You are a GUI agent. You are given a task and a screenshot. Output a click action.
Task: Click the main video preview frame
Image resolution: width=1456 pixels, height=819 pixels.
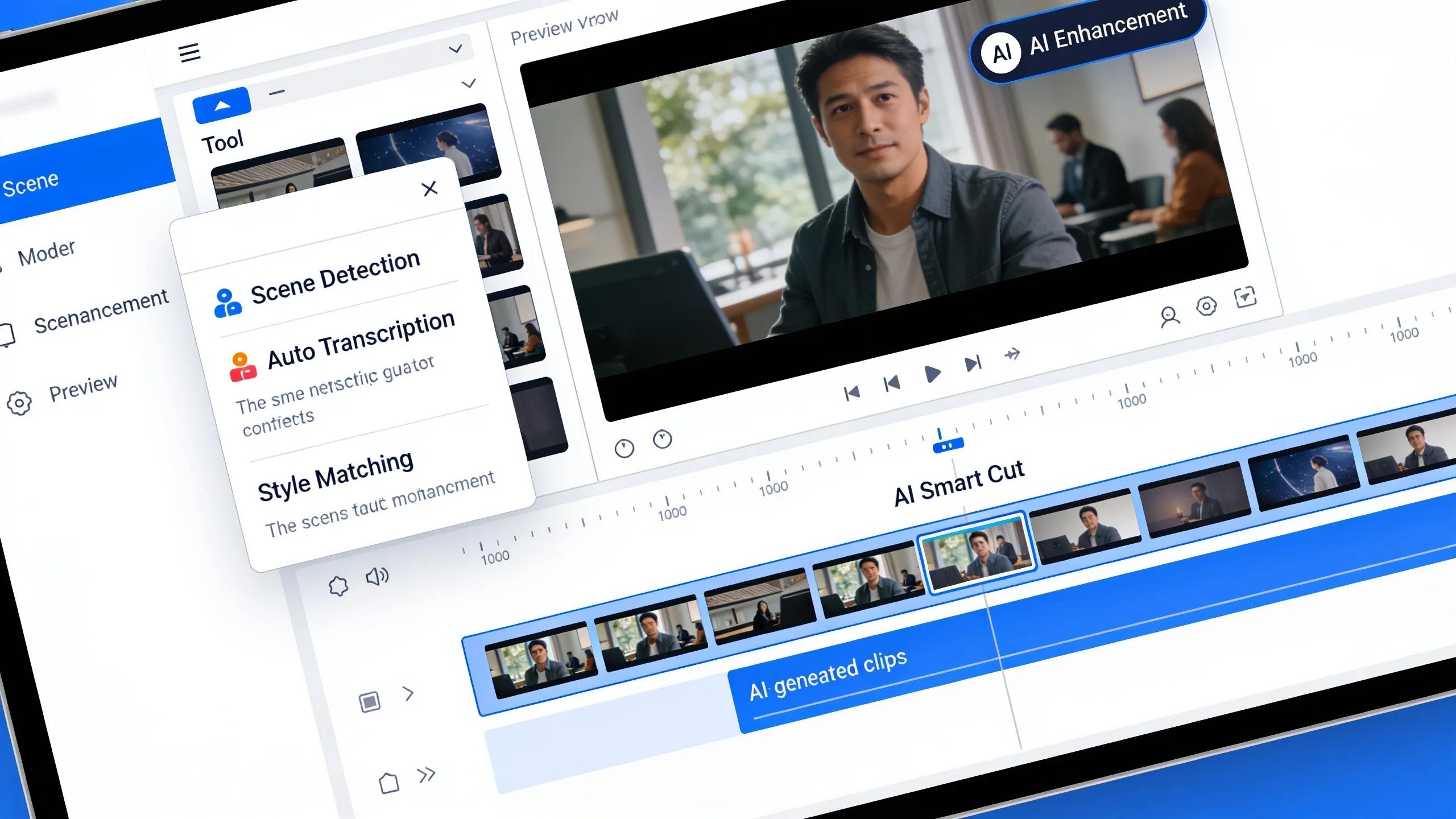click(884, 210)
